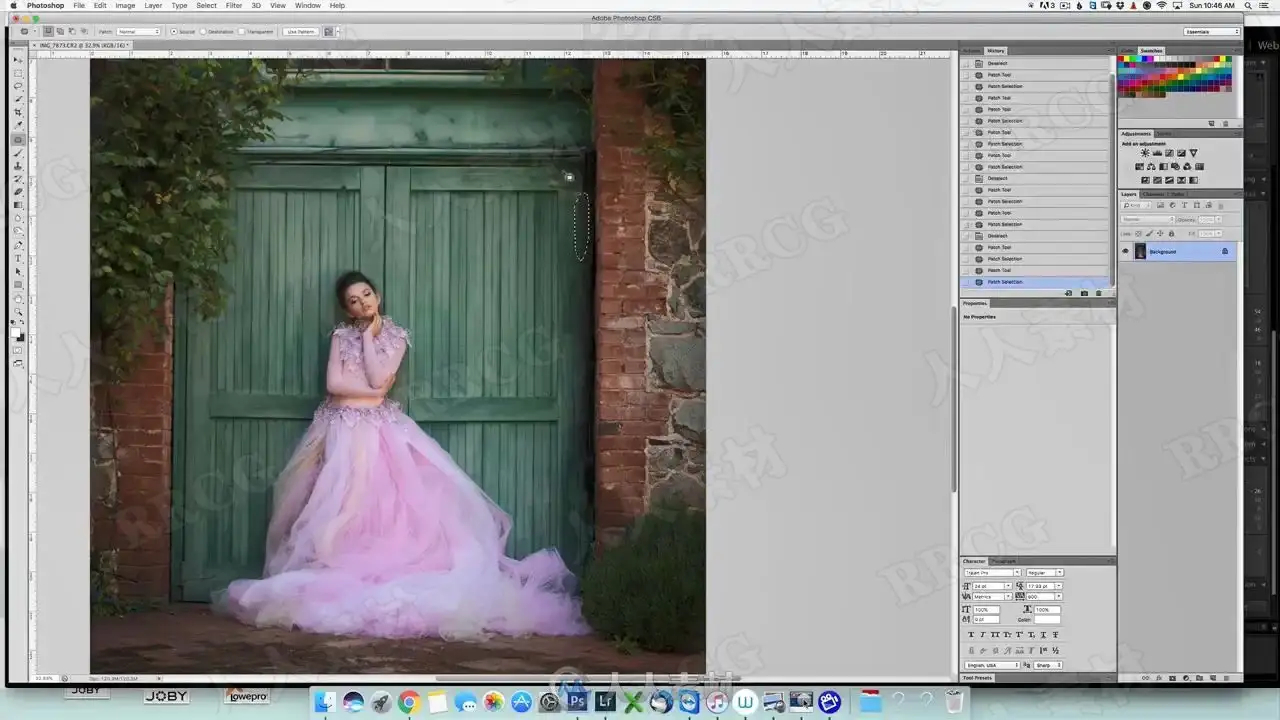Click the Character panel Color swatch
Screen dimensions: 1280x720
pos(1046,620)
